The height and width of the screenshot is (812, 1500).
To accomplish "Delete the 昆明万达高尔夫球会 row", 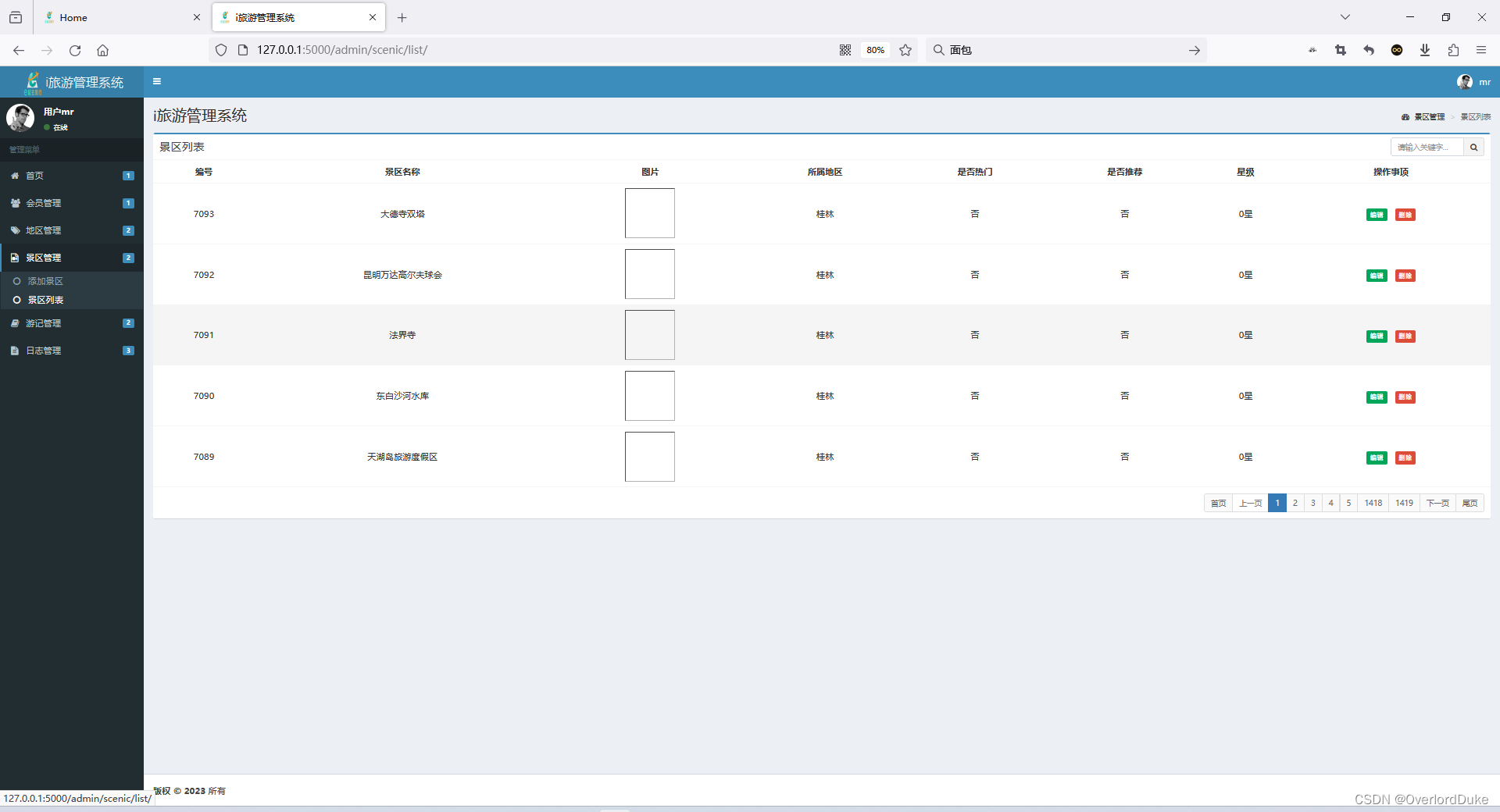I will coord(1405,276).
